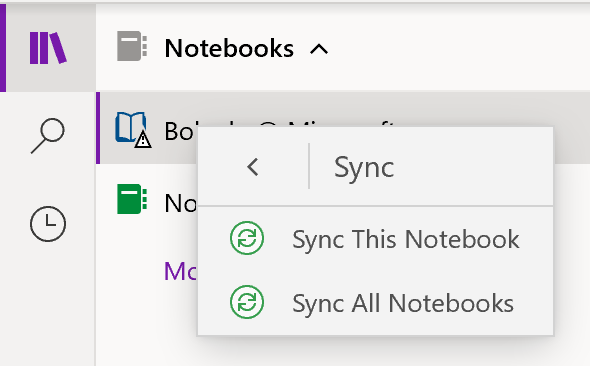This screenshot has height=366, width=590.
Task: Select the notebook name starting with 'Bo'
Action: [x=180, y=131]
